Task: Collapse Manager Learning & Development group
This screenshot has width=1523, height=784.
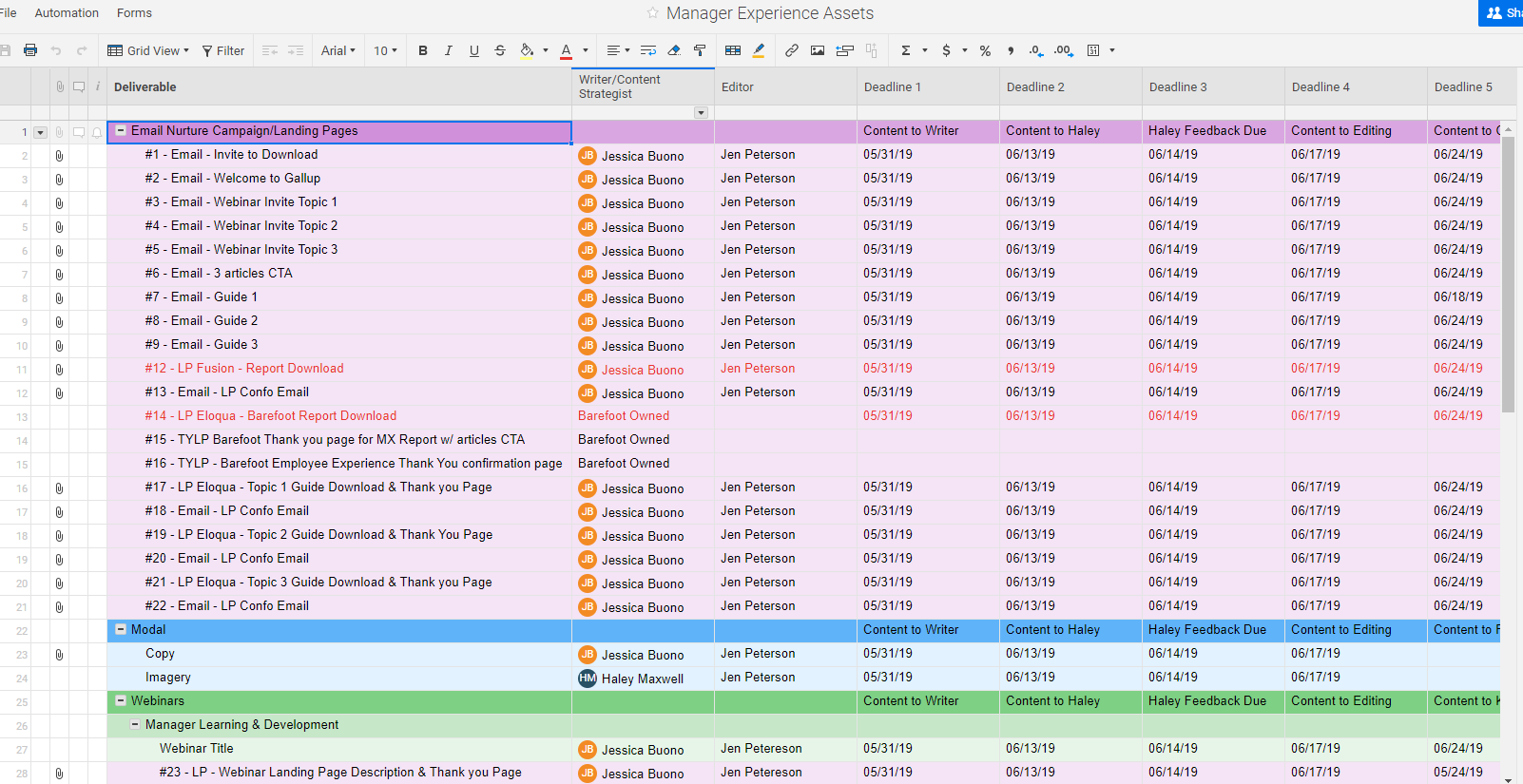Action: click(135, 724)
